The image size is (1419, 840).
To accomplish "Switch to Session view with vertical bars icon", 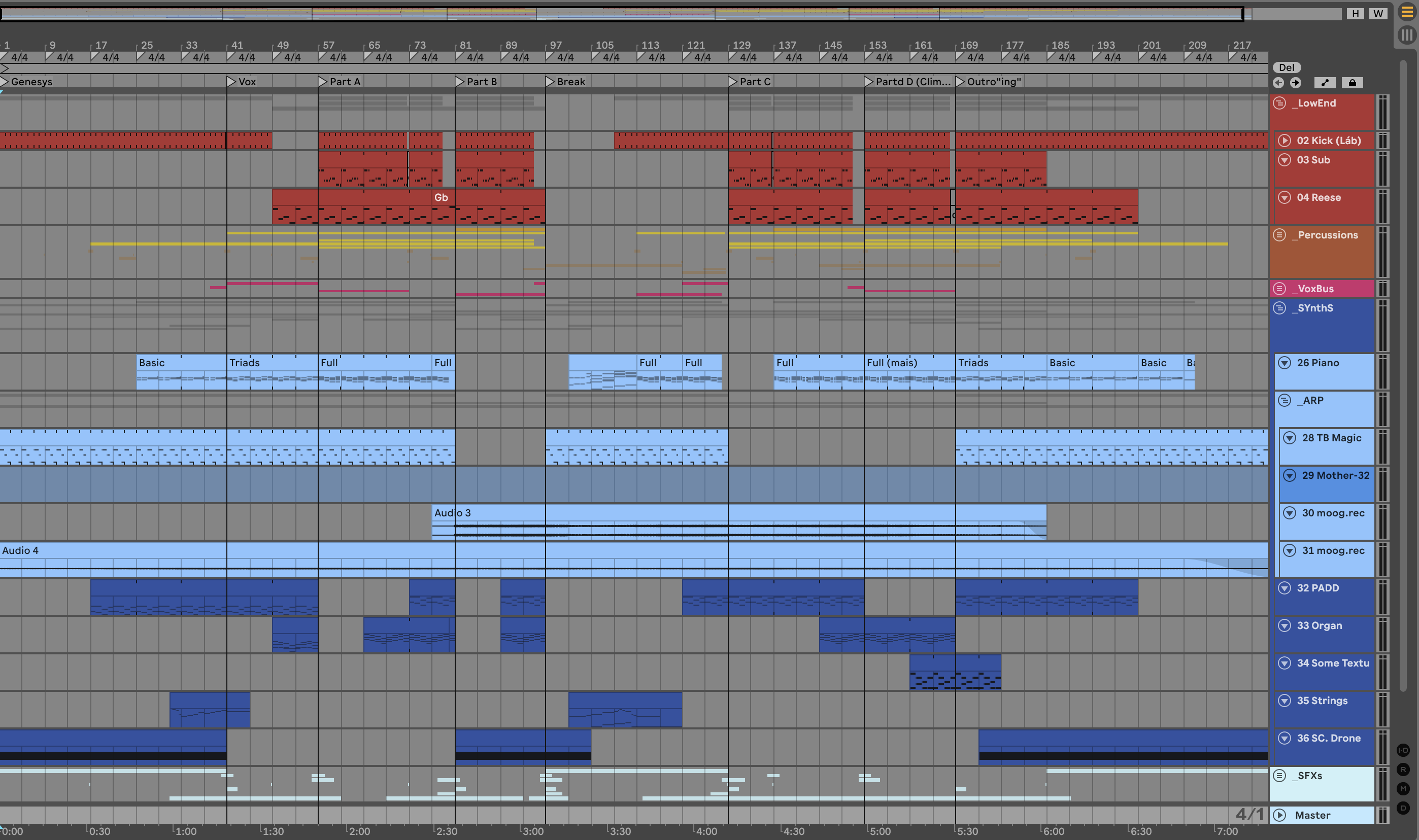I will tap(1406, 35).
